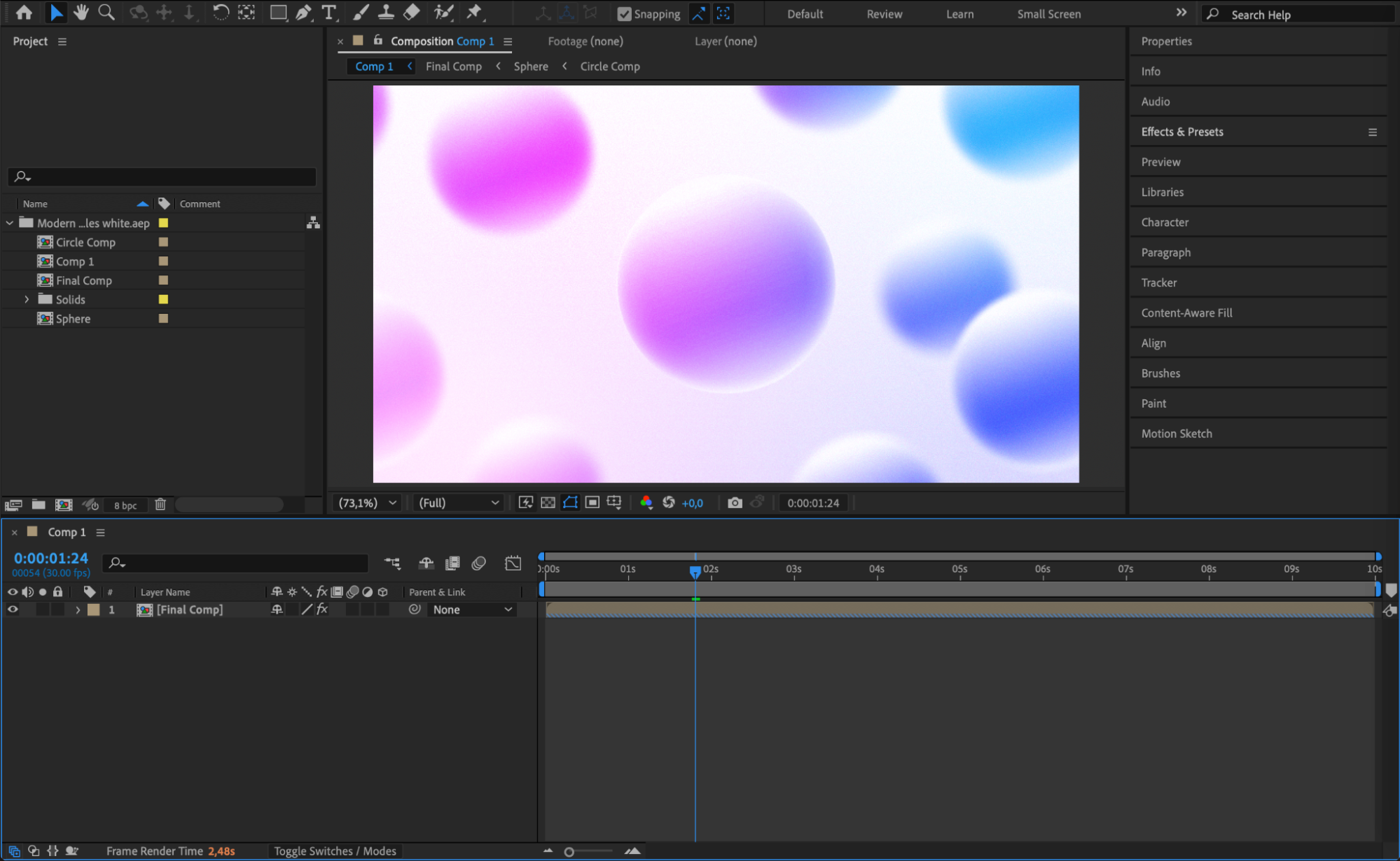
Task: Expand the Solids folder
Action: click(x=27, y=299)
